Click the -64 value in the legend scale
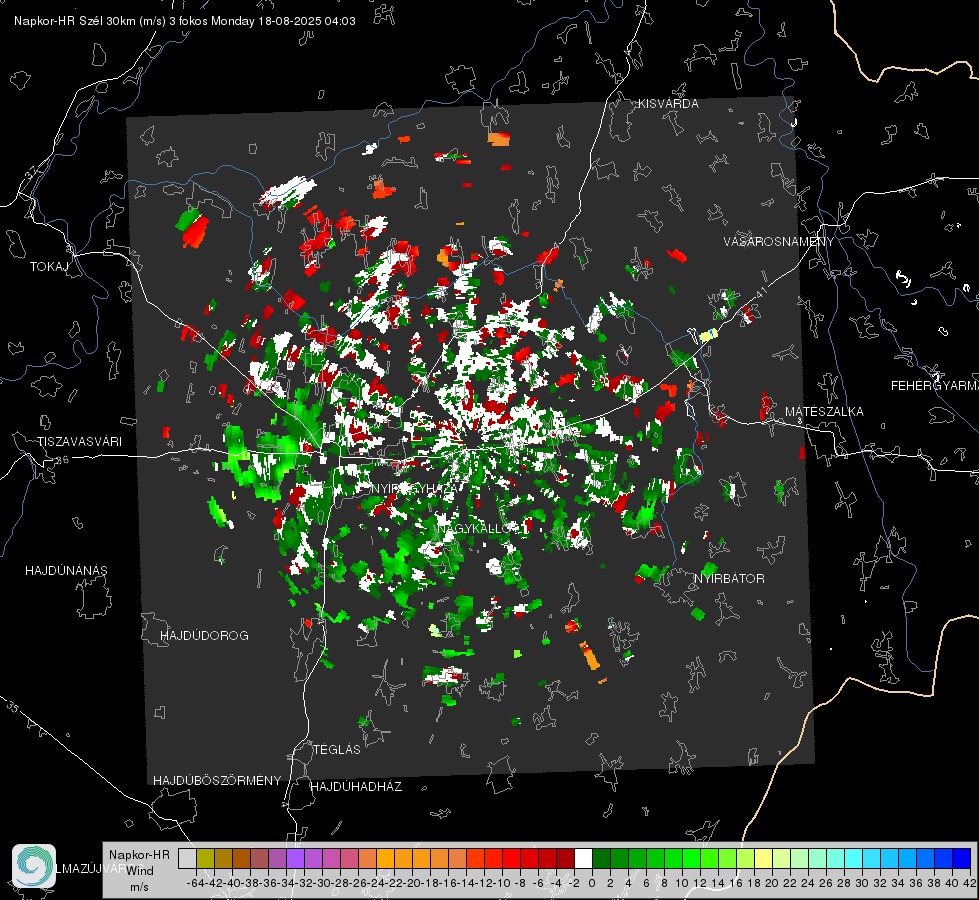 coord(194,883)
